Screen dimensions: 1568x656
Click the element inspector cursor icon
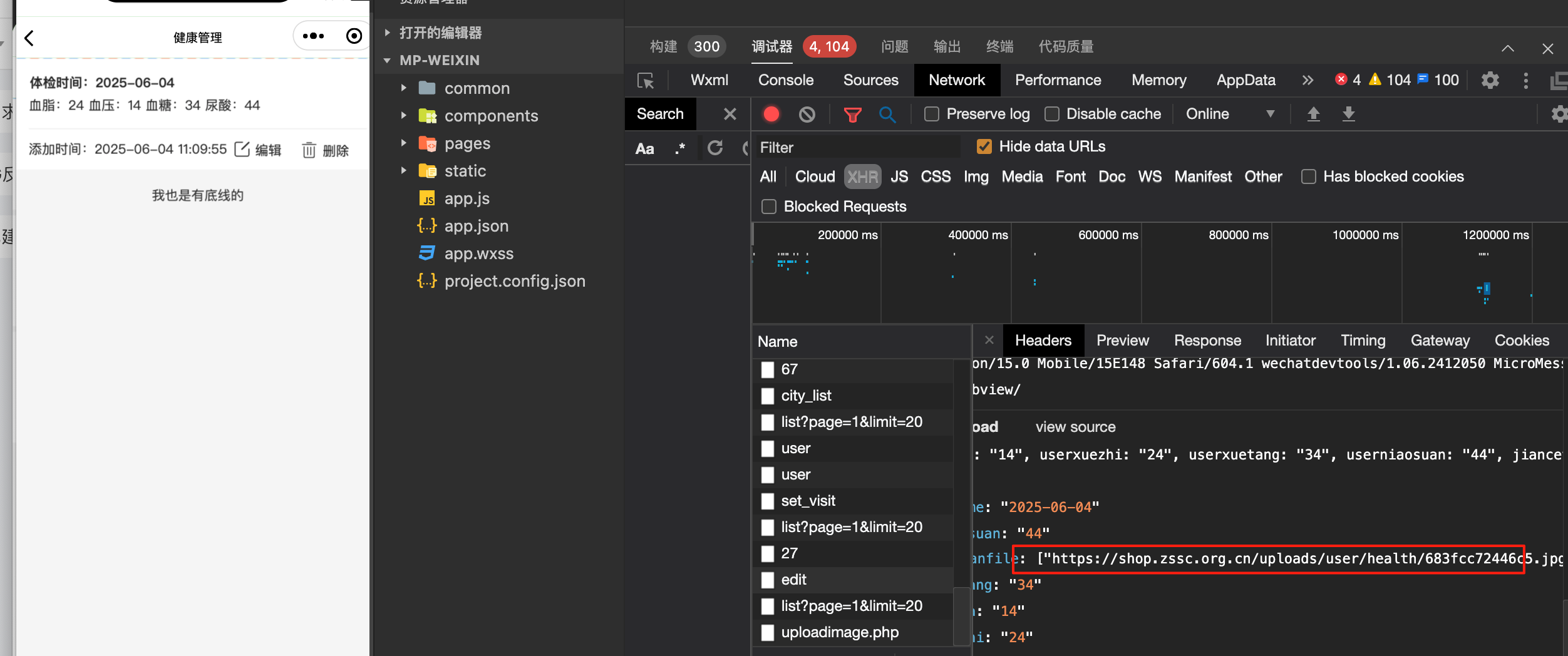646,81
